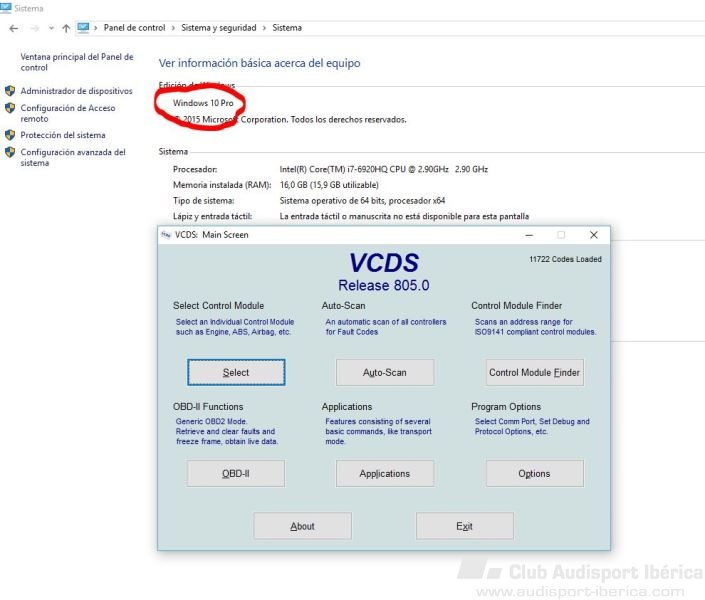Click the About button

pos(303,526)
